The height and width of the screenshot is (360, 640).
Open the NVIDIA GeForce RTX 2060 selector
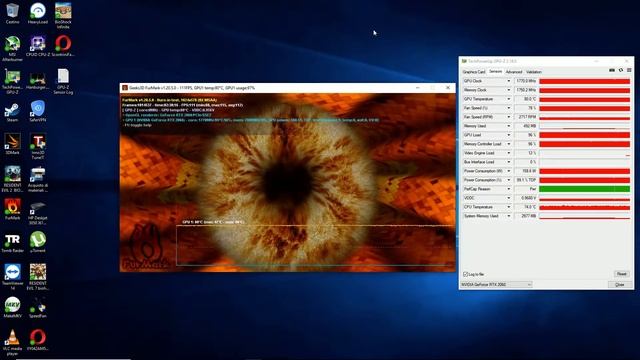[496, 284]
